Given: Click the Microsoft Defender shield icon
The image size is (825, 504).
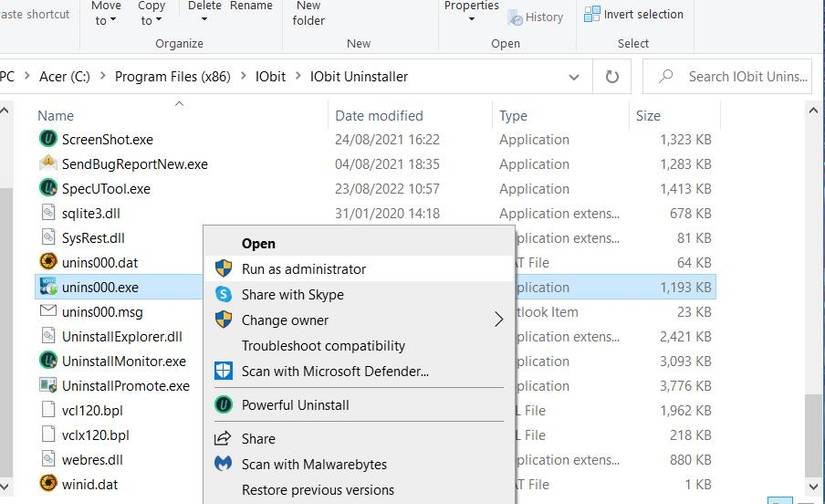Looking at the screenshot, I should click(x=224, y=371).
